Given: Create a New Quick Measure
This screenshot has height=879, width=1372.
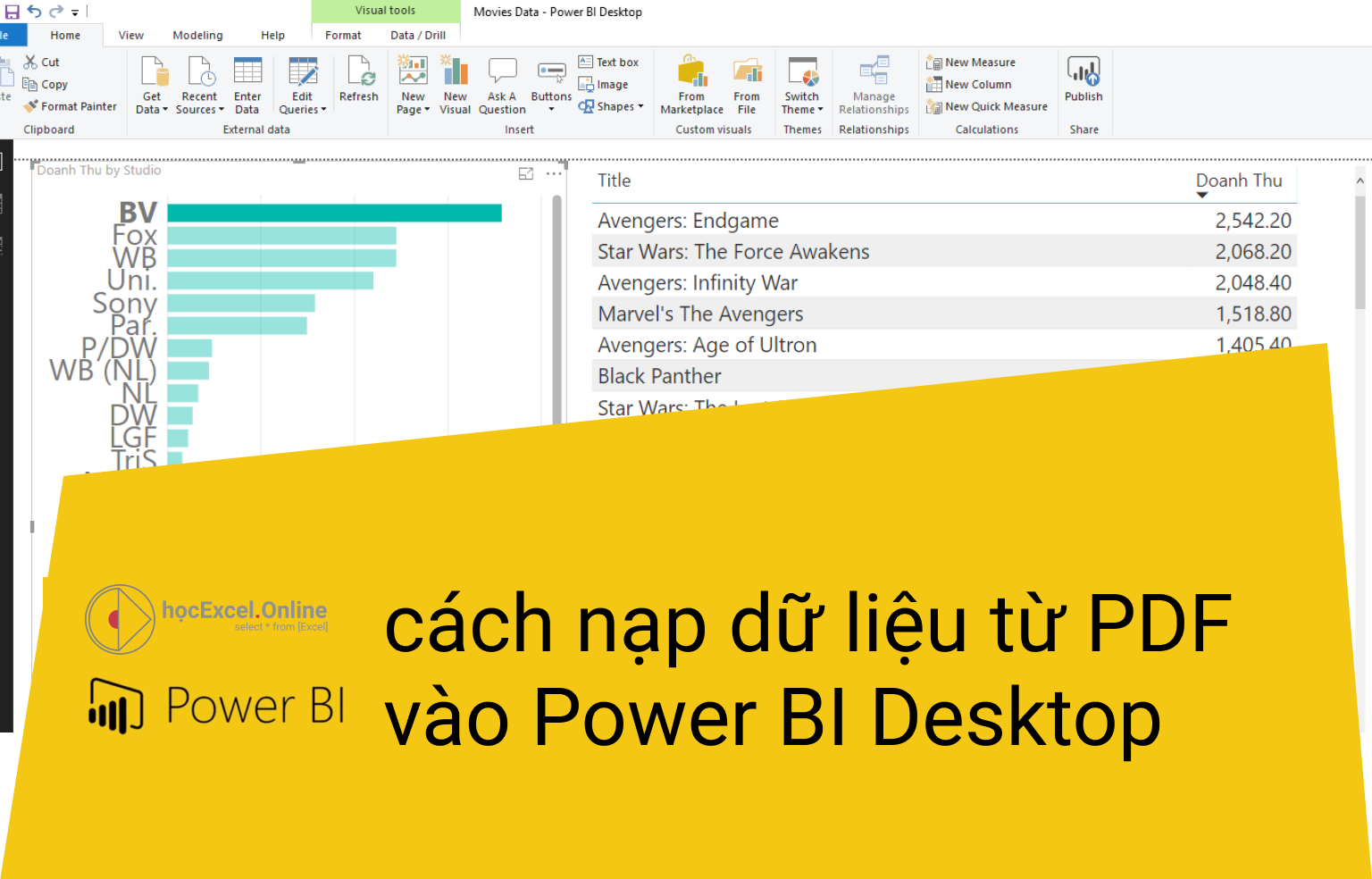Looking at the screenshot, I should pos(987,106).
